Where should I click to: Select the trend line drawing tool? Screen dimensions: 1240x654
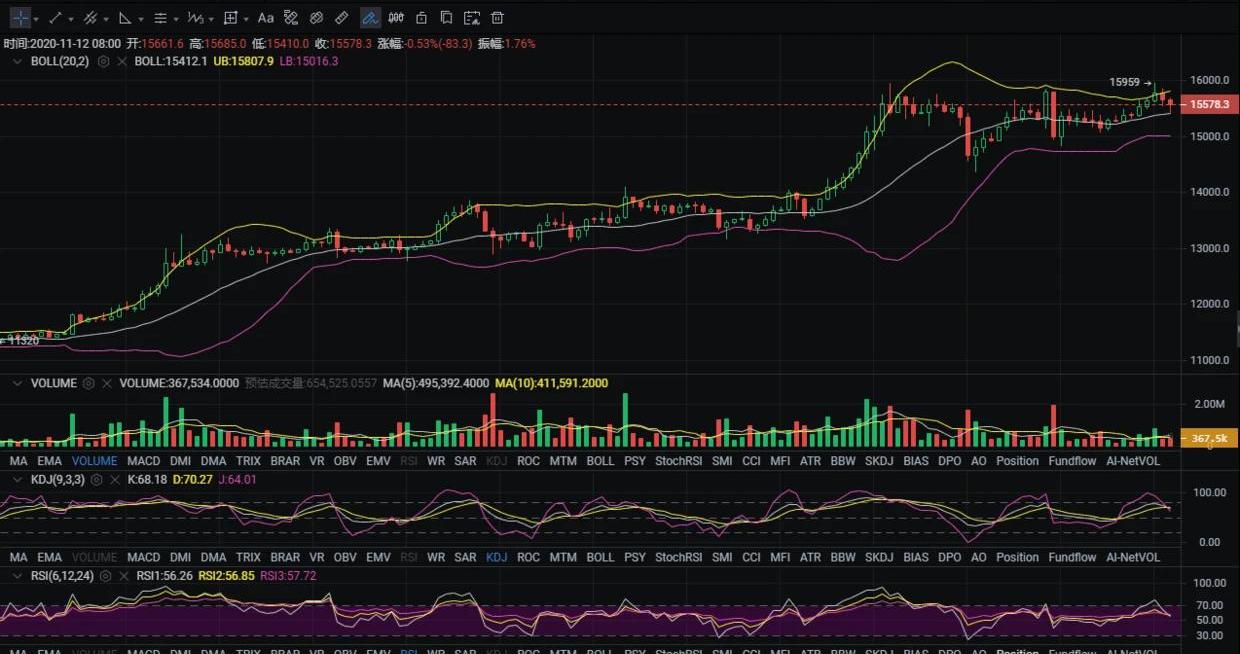click(x=55, y=18)
